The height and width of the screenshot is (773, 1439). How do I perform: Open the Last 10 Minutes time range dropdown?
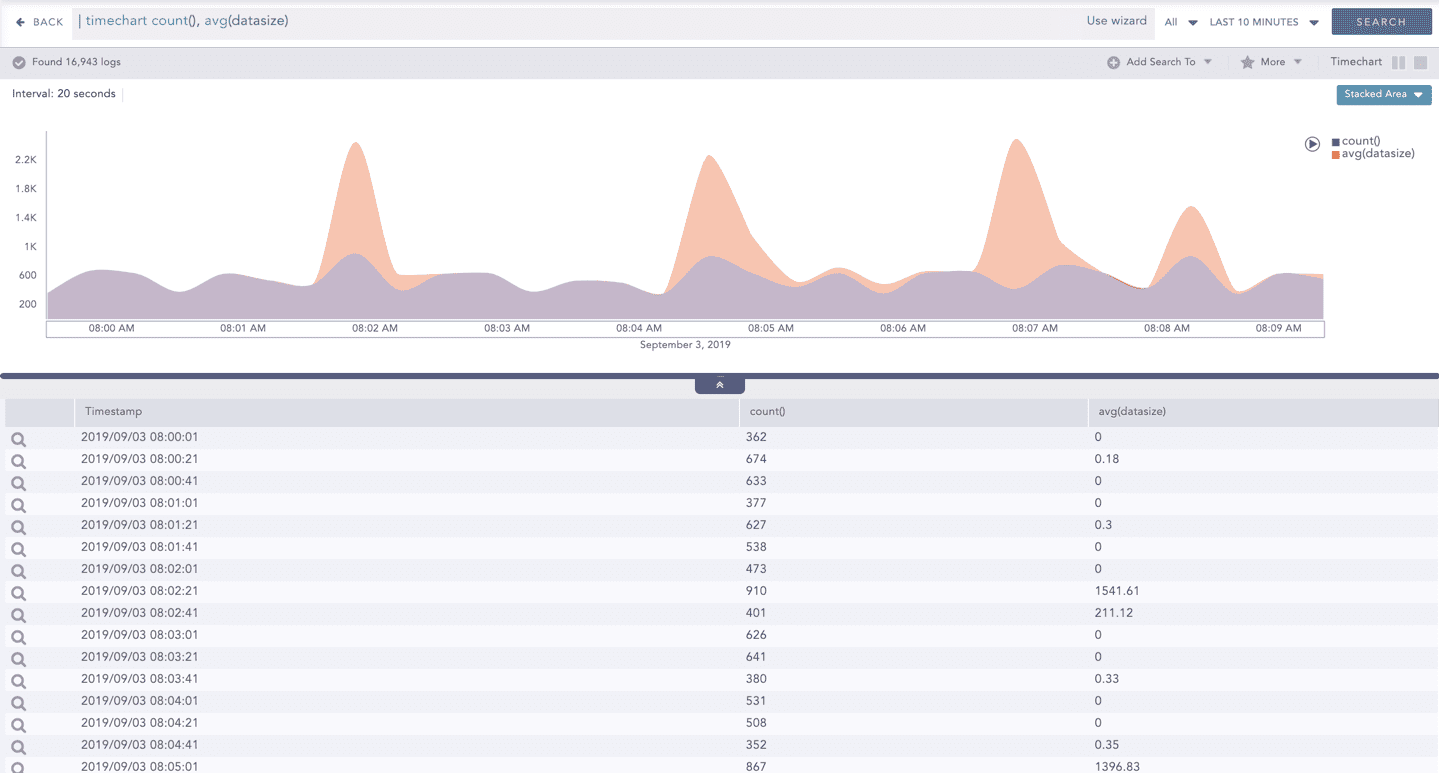point(1263,22)
